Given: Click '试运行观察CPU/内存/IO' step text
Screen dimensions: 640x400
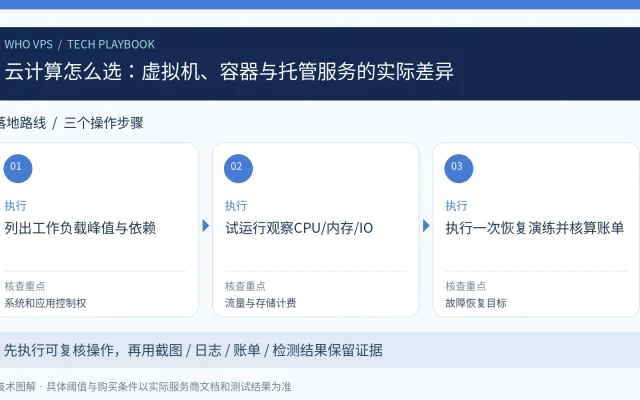Looking at the screenshot, I should coord(299,228).
